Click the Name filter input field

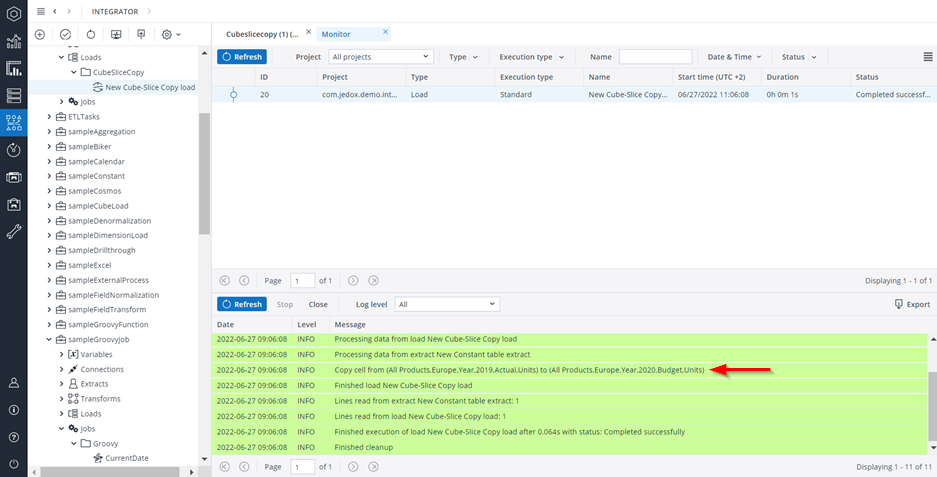656,57
